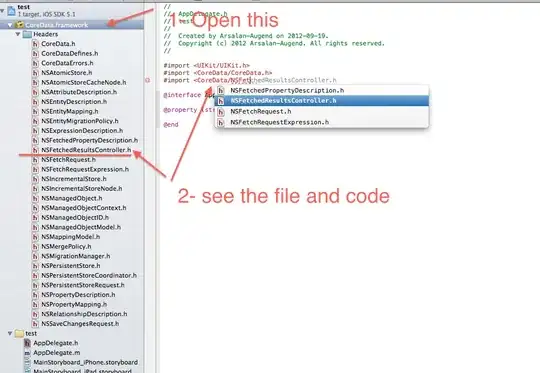
Task: Click the NSAttributeDescription.h file icon
Action: (x=35, y=92)
